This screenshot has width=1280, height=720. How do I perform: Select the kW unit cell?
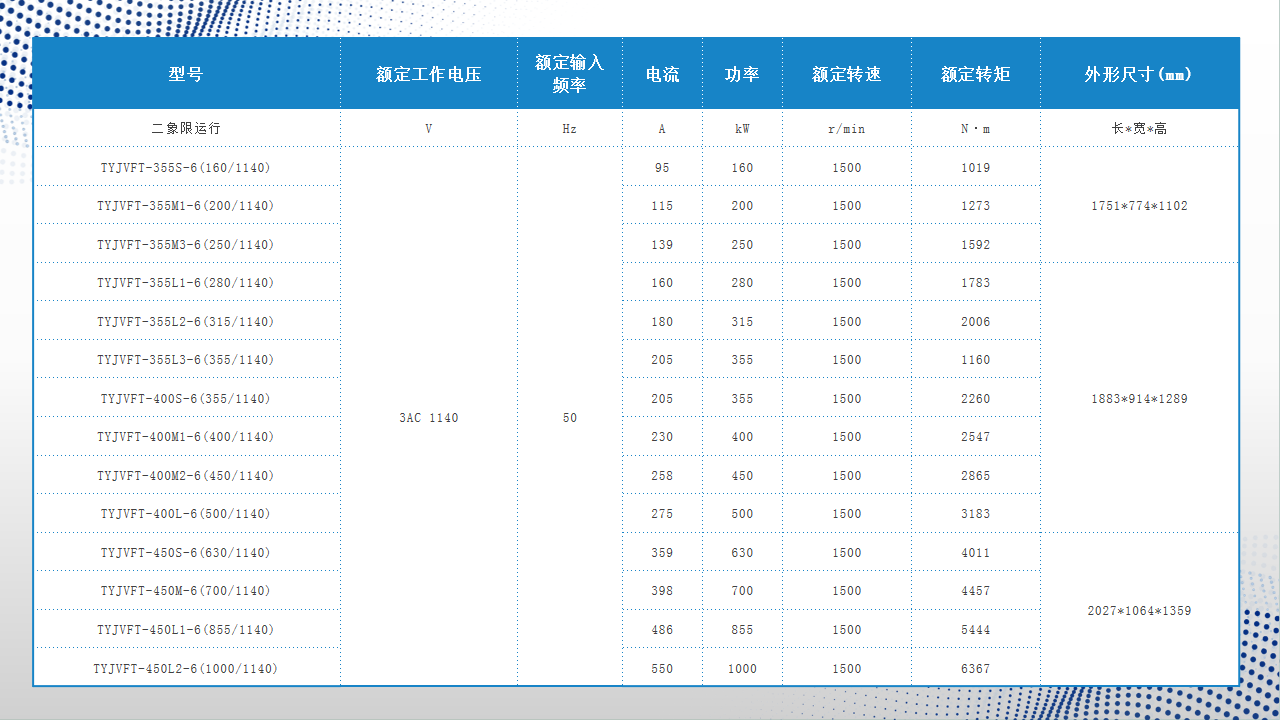[x=742, y=129]
